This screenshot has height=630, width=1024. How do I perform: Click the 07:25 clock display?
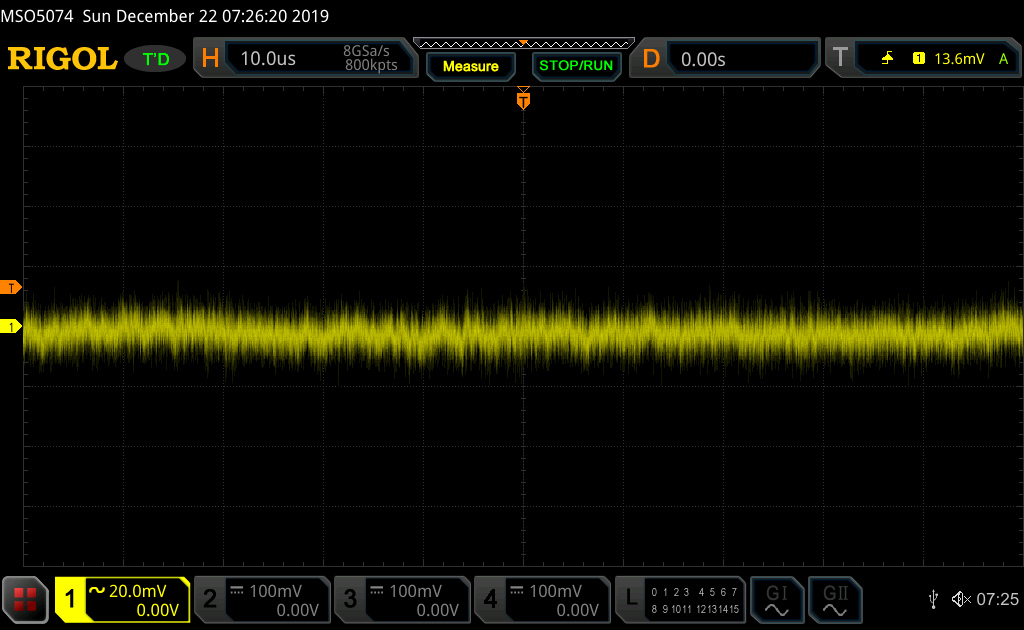click(997, 599)
